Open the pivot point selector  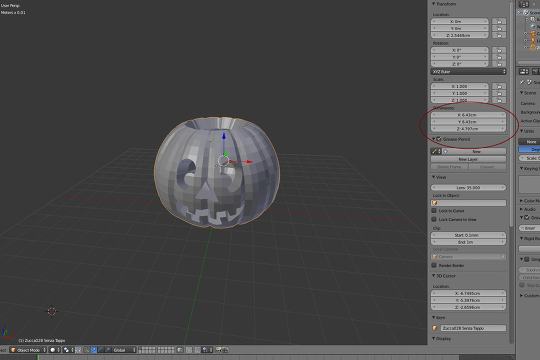click(68, 350)
